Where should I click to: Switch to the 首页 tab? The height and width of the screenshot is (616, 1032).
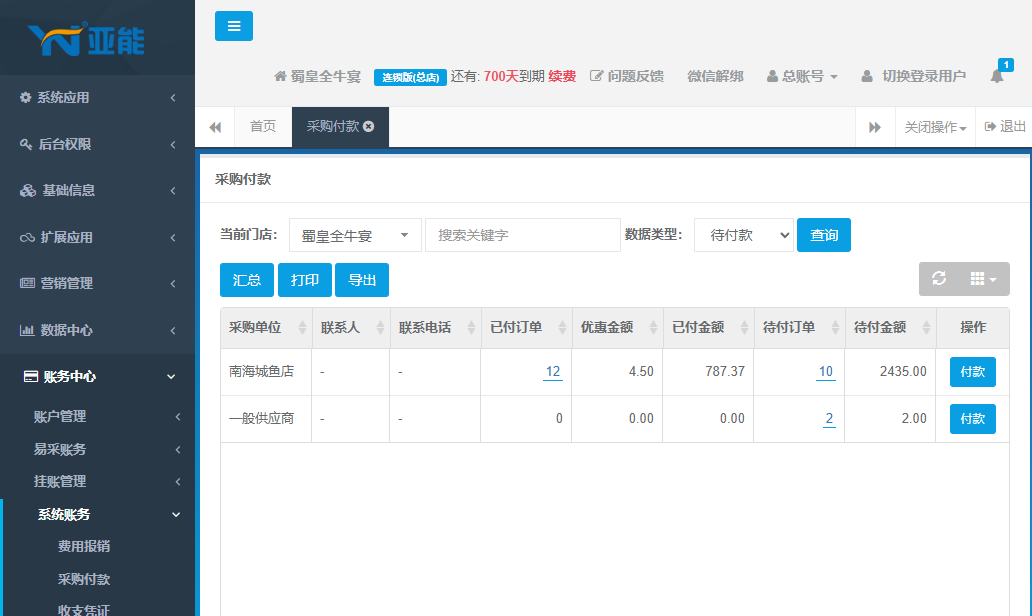[263, 126]
